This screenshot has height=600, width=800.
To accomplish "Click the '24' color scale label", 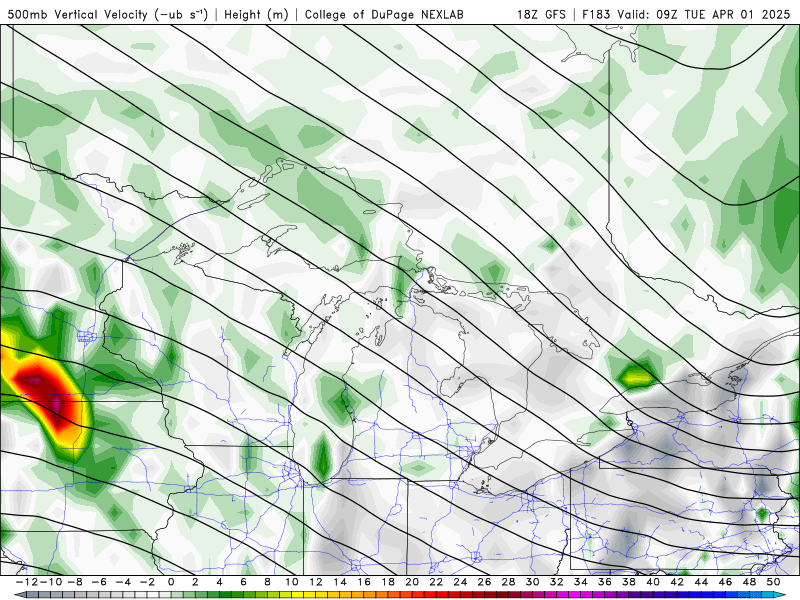I will pyautogui.click(x=460, y=582).
